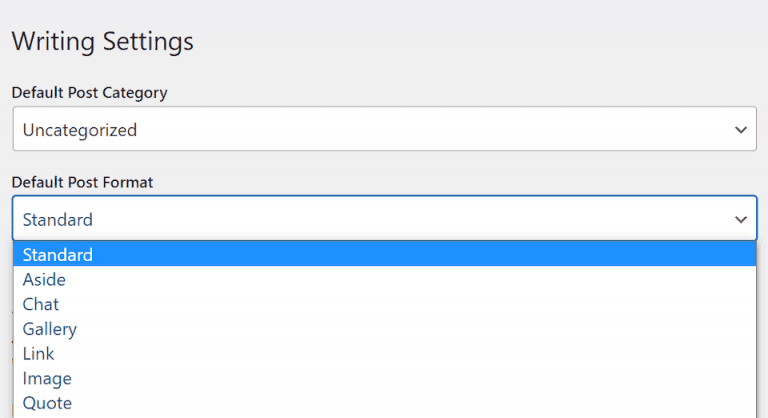
Task: Click the chevron arrow on Uncategorized dropdown
Action: point(741,130)
